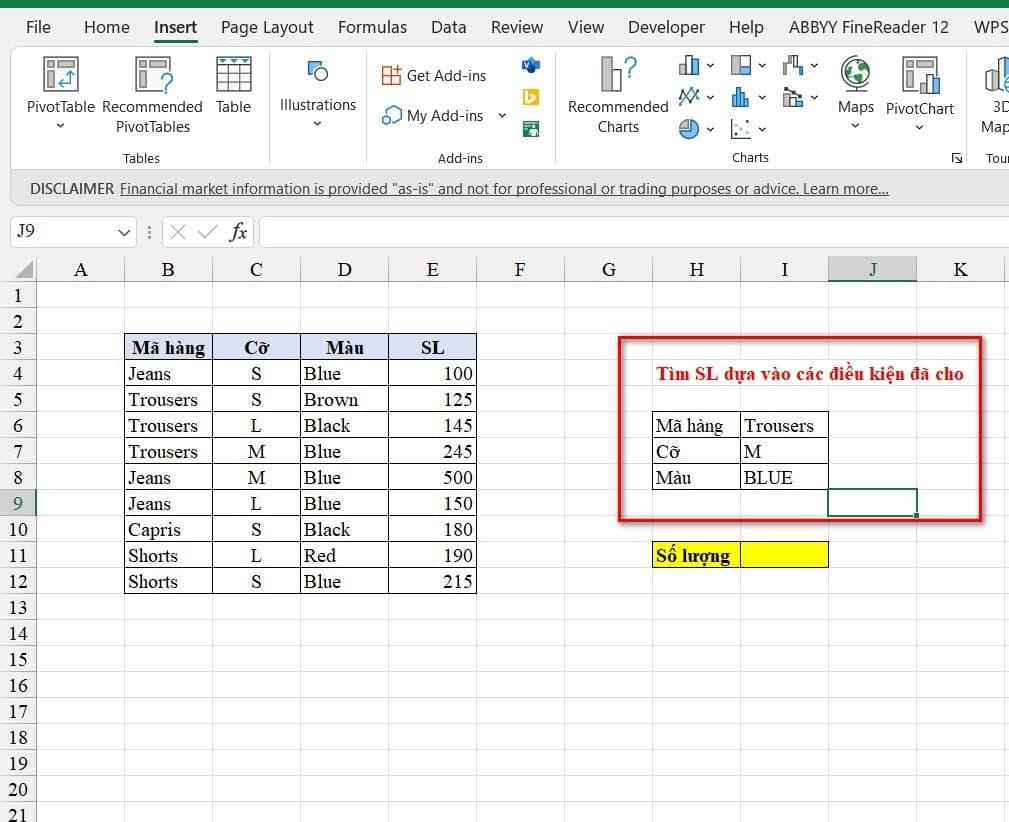The image size is (1009, 822).
Task: Select the yellow Số lượng result cell
Action: 784,555
